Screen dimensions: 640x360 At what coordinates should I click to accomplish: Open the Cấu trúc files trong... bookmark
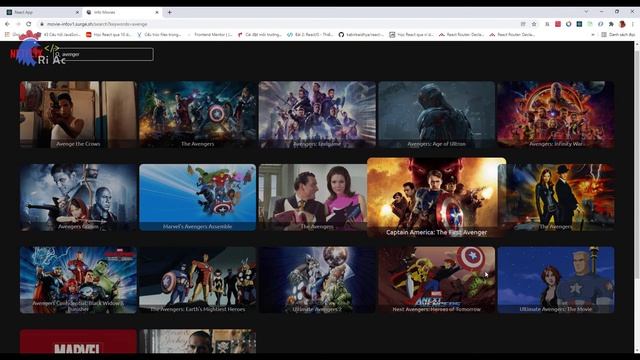159,35
